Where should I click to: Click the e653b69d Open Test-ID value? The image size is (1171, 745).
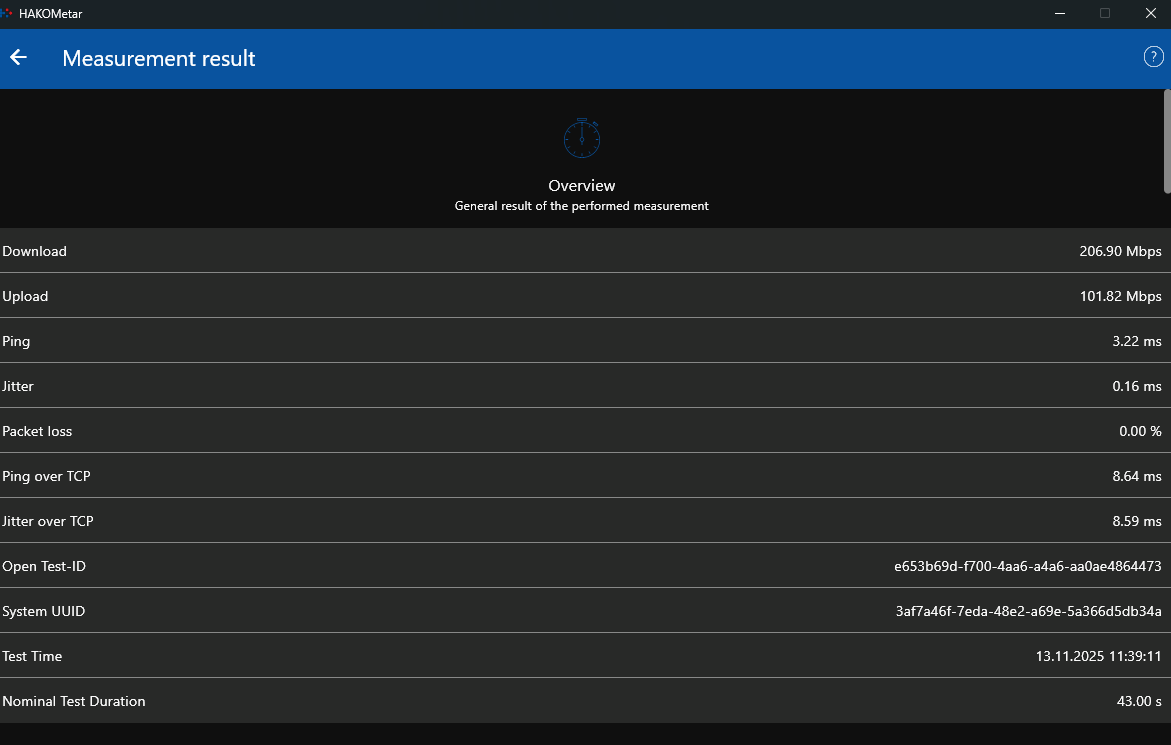coord(1028,566)
